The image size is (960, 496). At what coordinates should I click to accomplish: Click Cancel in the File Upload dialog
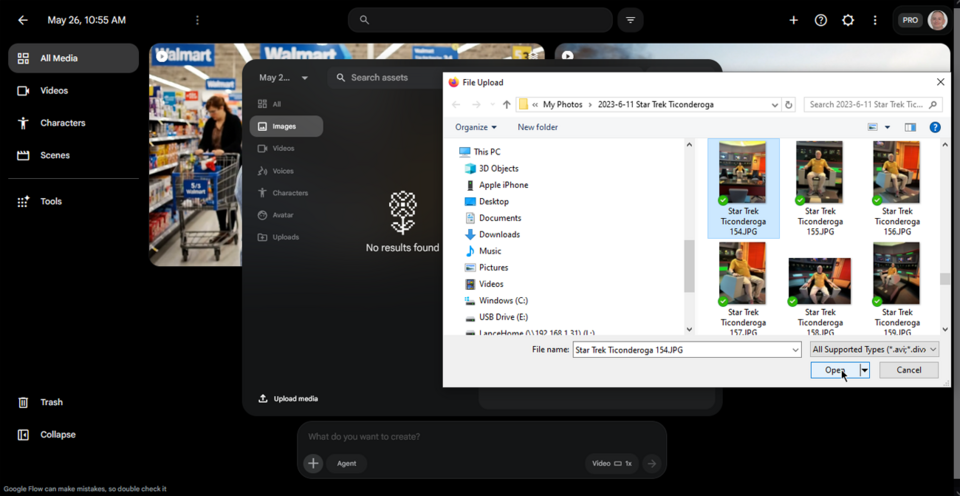[x=909, y=370]
